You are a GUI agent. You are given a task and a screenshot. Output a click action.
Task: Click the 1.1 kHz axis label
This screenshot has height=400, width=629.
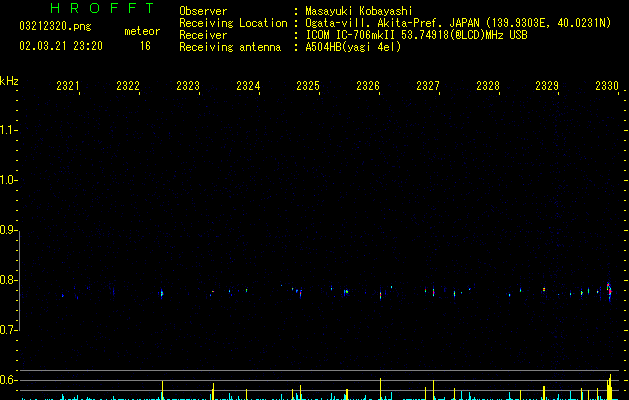pyautogui.click(x=8, y=130)
